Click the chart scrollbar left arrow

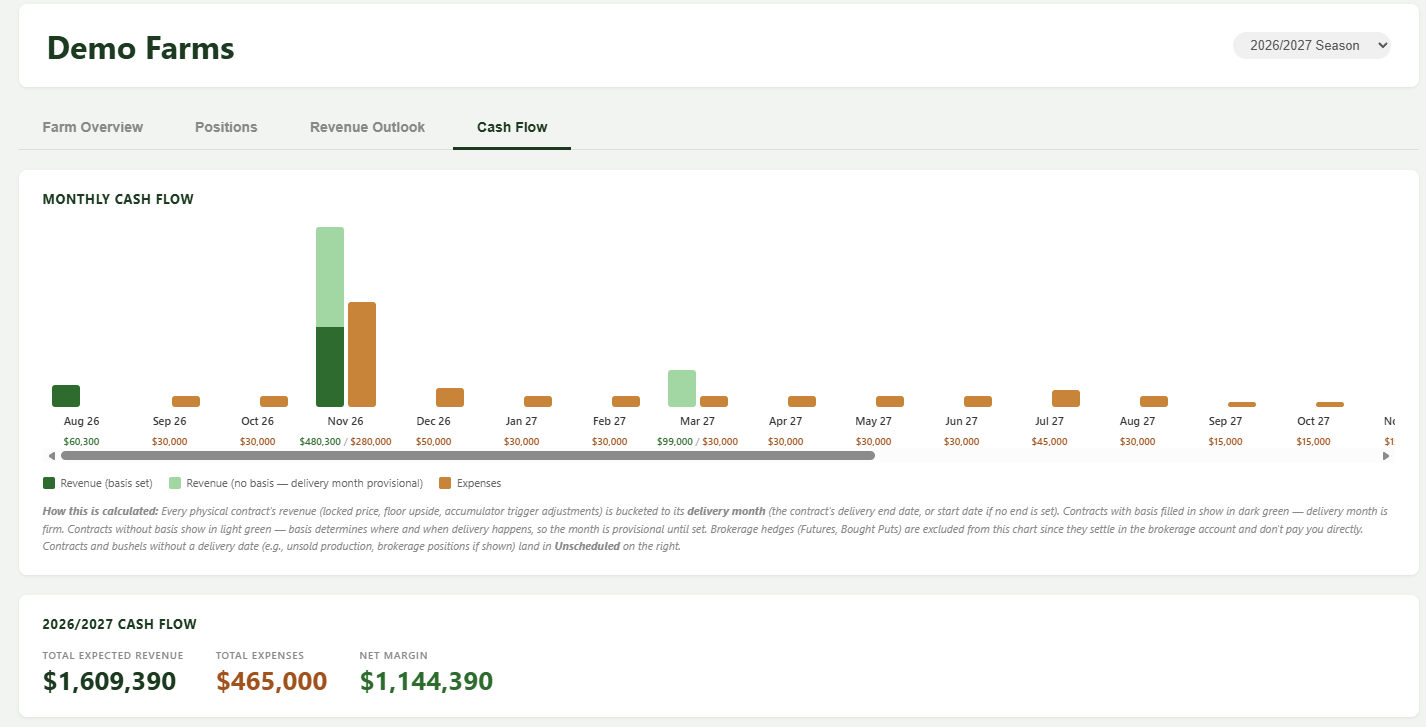coord(51,456)
